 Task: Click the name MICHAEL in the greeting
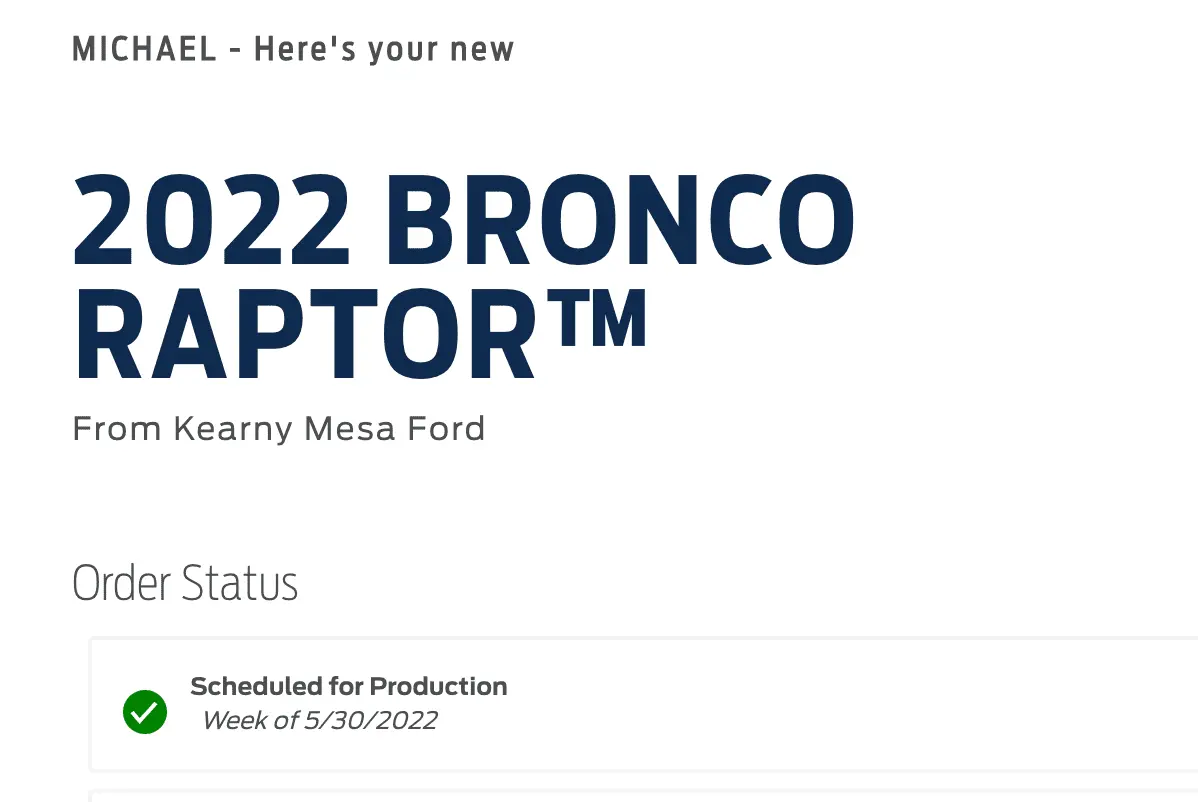[x=145, y=49]
